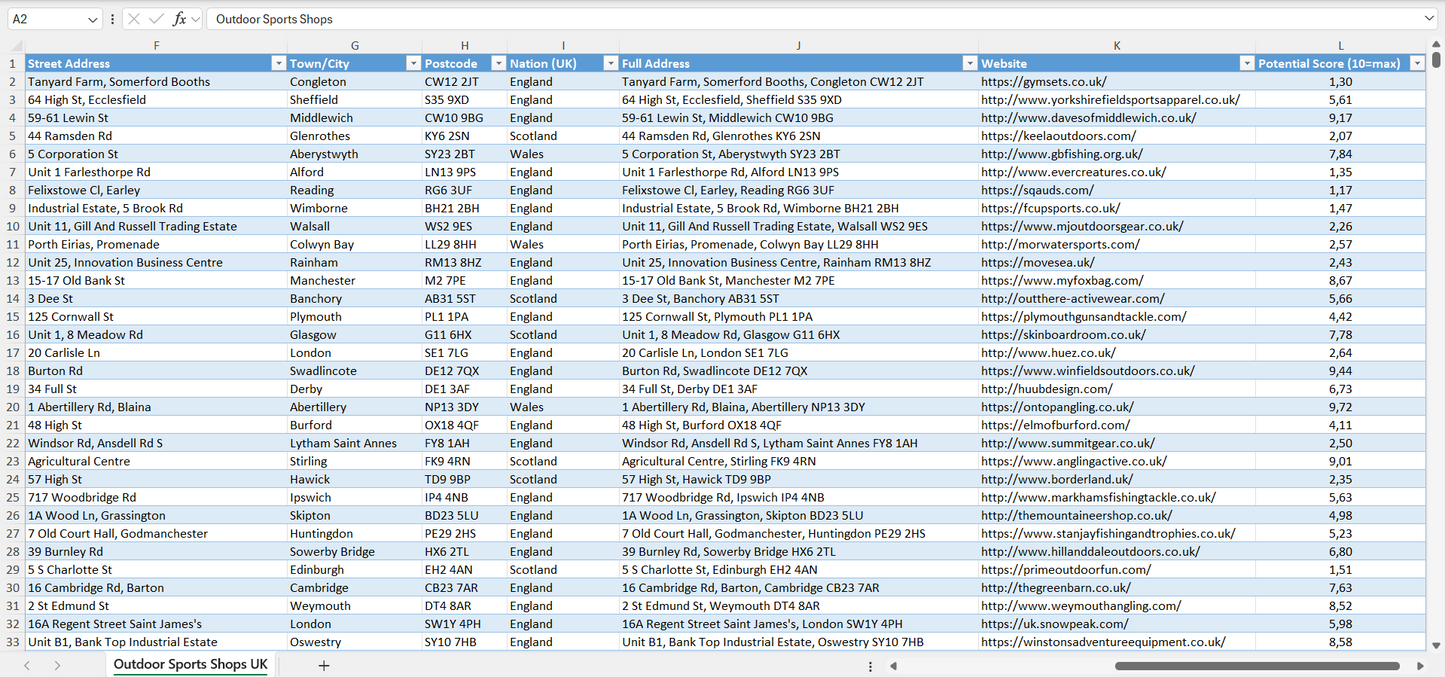This screenshot has height=677, width=1445.
Task: Click the confirm entry checkmark icon
Action: point(155,19)
